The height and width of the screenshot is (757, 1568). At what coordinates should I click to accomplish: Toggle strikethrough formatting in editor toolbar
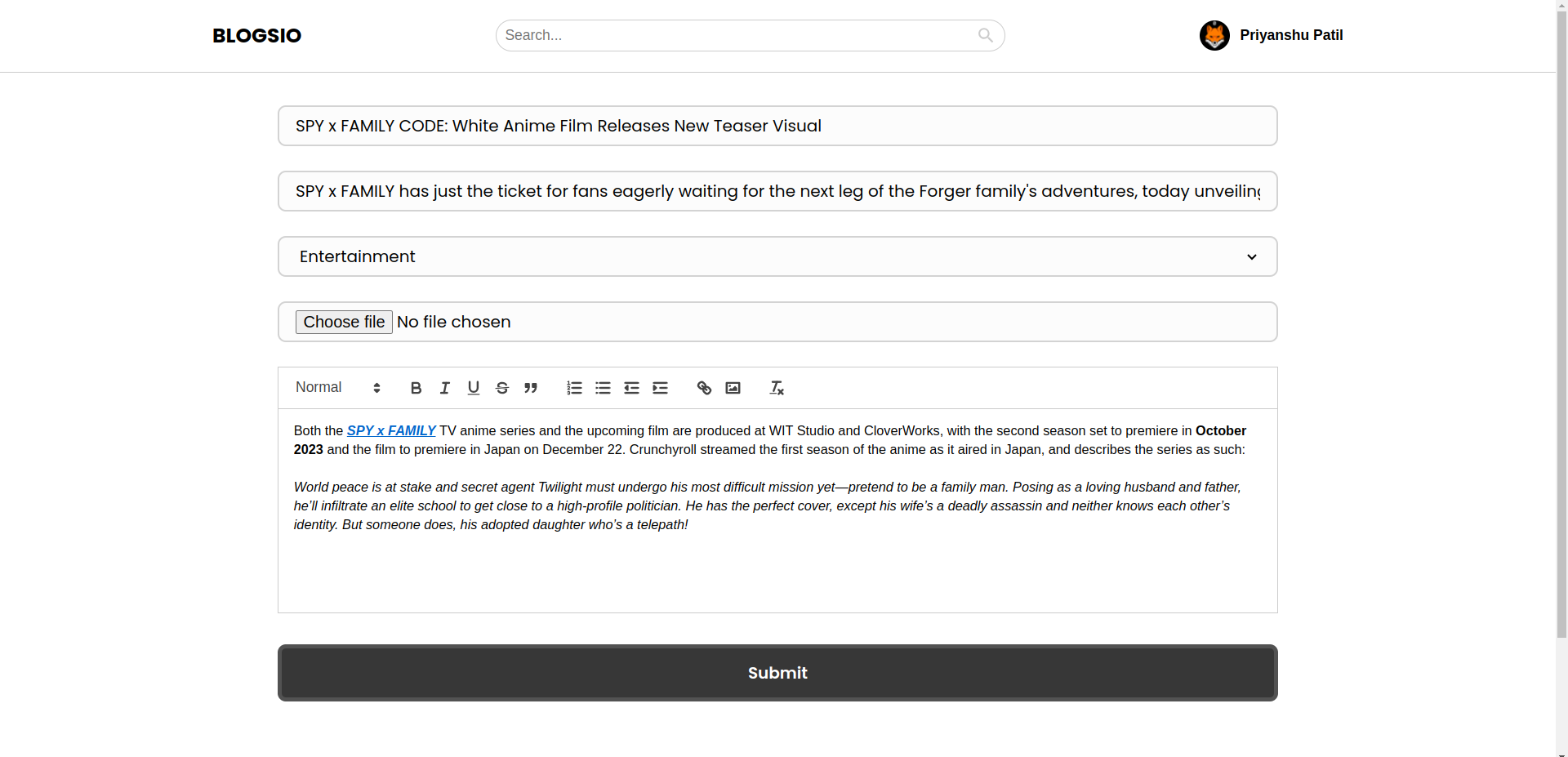click(x=502, y=388)
